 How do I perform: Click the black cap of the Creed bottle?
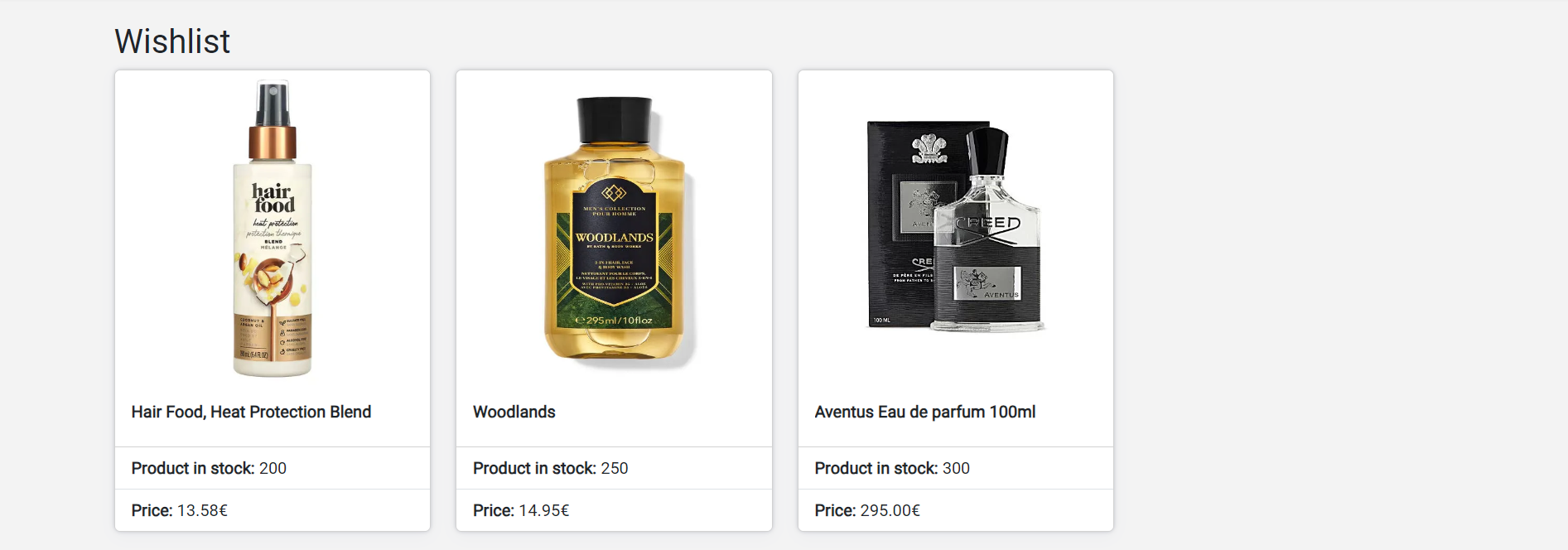tap(988, 151)
